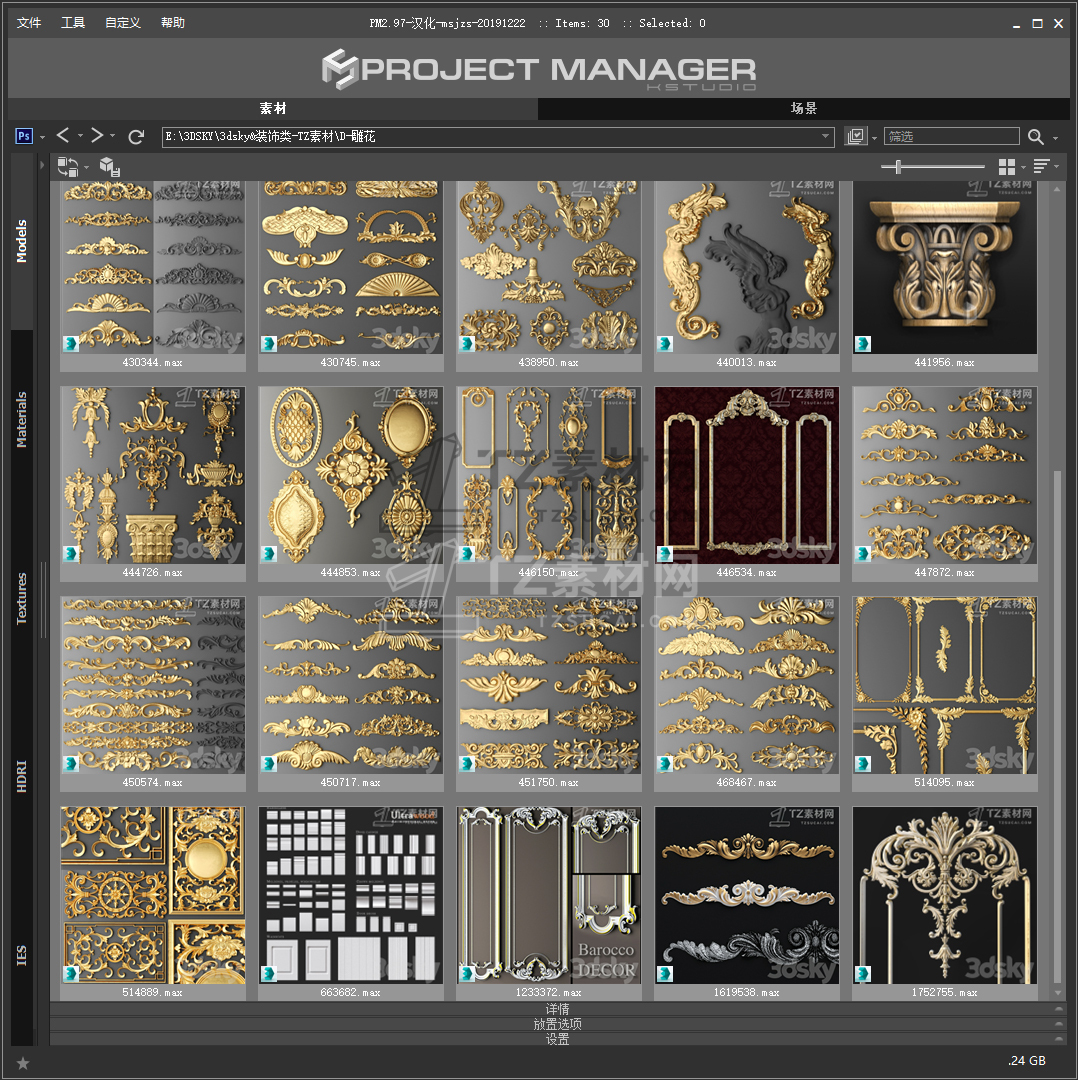1078x1080 pixels.
Task: Click the sort order icon
Action: (x=1041, y=166)
